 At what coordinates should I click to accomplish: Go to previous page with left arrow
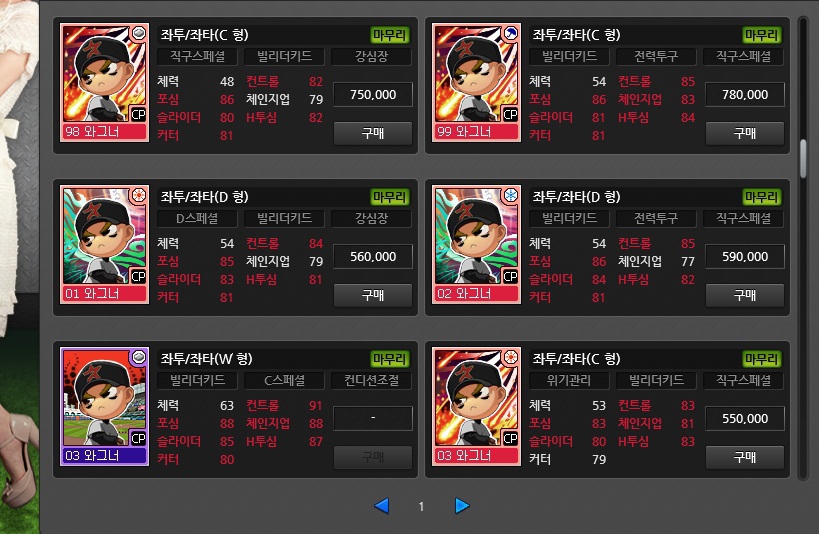coord(382,505)
